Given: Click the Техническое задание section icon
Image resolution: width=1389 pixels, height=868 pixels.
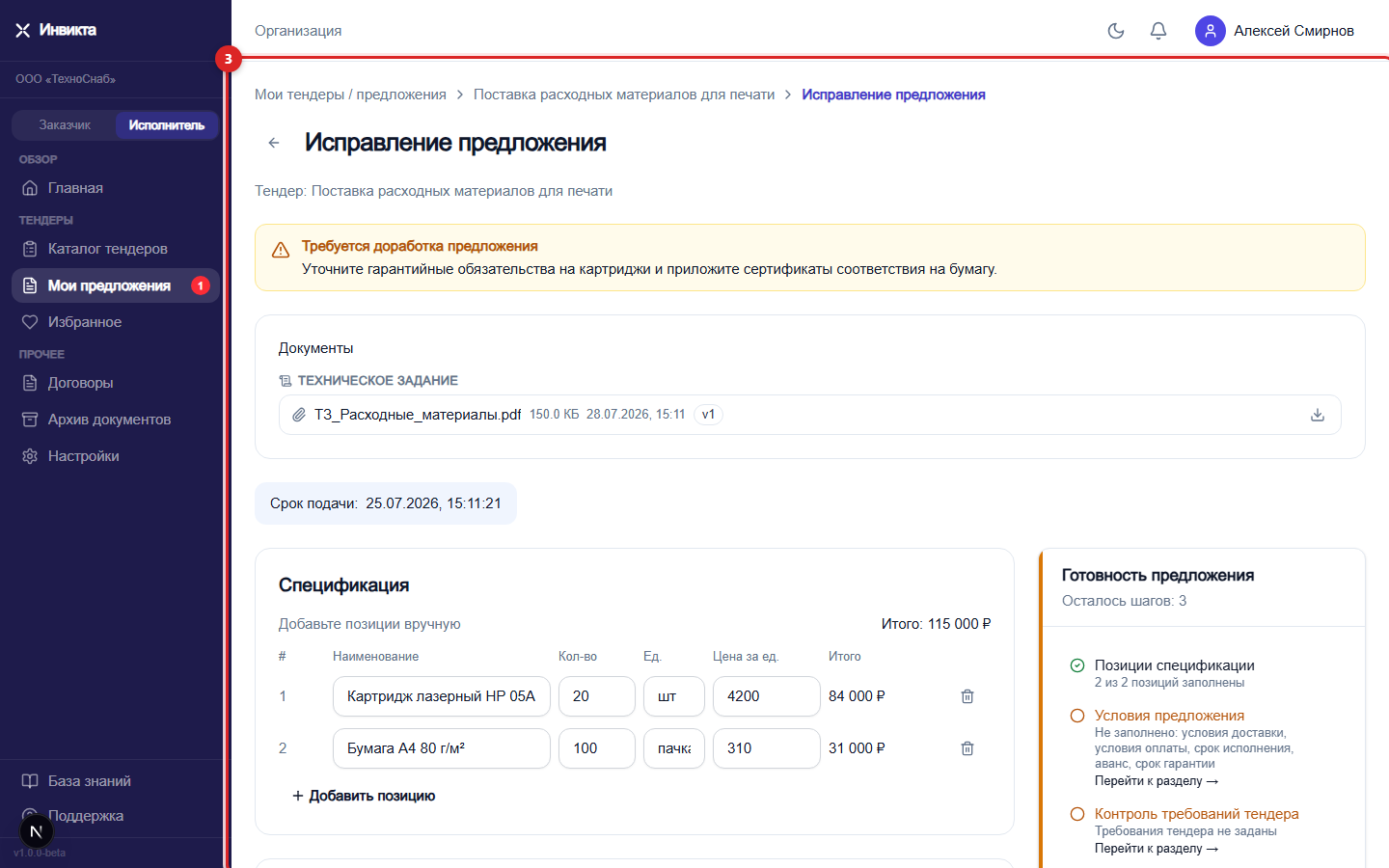Looking at the screenshot, I should 286,381.
